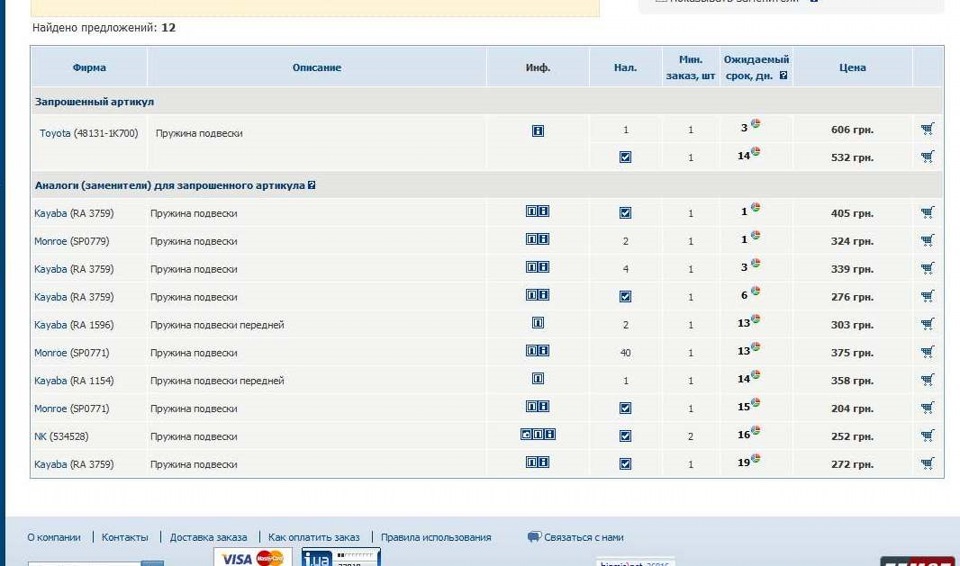960x566 pixels.
Task: Open Kayaba link for RA 1154
Action: click(x=50, y=380)
